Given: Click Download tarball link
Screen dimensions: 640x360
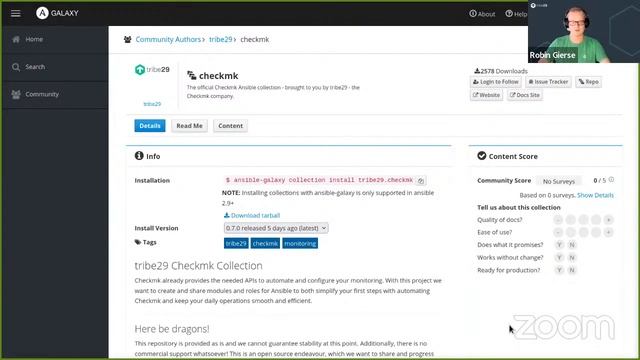Looking at the screenshot, I should coord(252,215).
